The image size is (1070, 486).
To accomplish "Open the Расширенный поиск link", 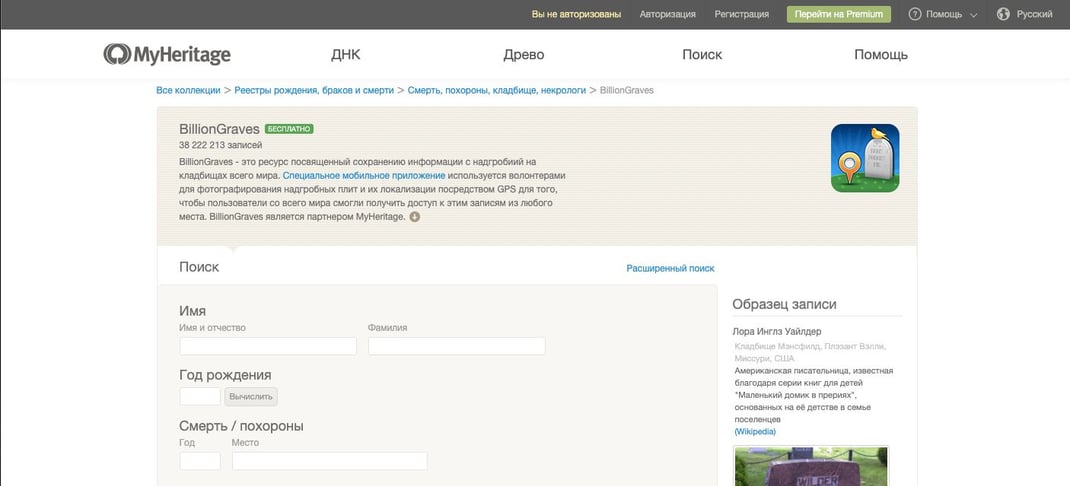I will (670, 268).
